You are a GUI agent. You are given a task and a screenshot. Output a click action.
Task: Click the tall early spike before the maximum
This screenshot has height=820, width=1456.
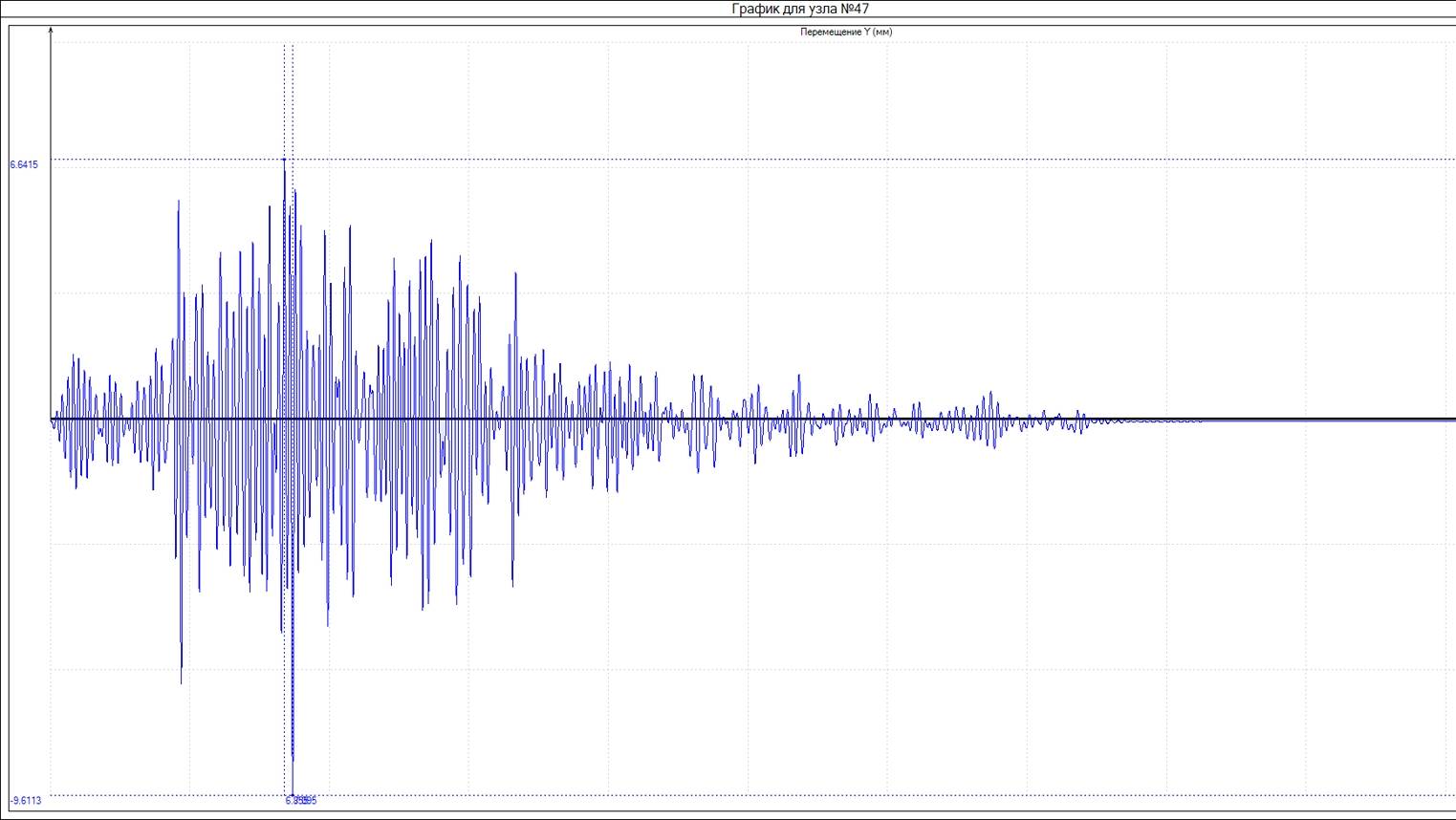179,203
